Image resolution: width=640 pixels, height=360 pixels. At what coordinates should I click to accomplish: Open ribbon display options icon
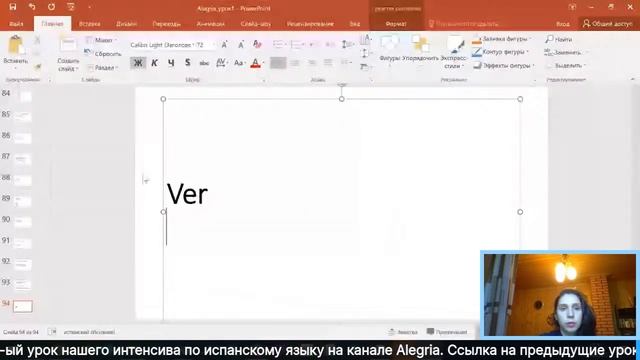572,7
